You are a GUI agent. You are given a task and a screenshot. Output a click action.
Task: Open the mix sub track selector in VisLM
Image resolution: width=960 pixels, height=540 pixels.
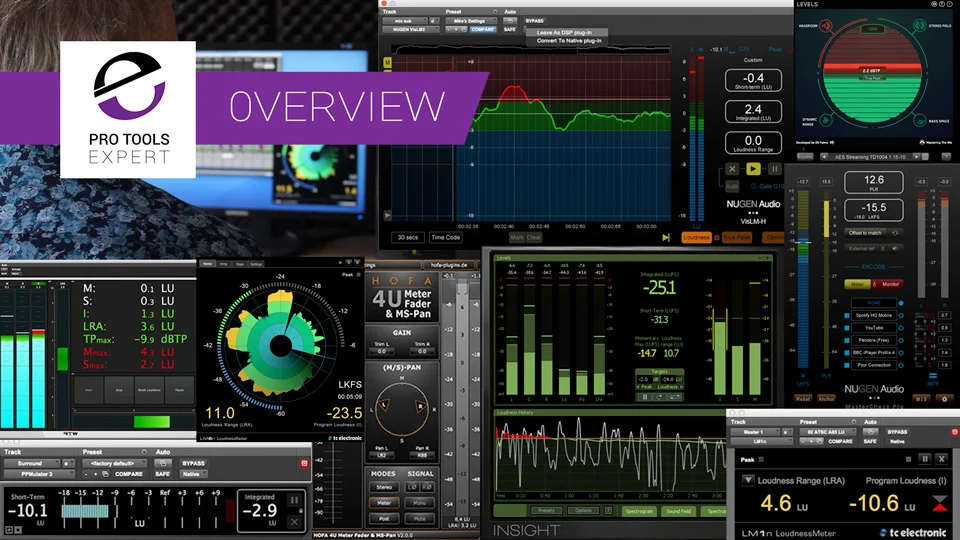pos(404,21)
